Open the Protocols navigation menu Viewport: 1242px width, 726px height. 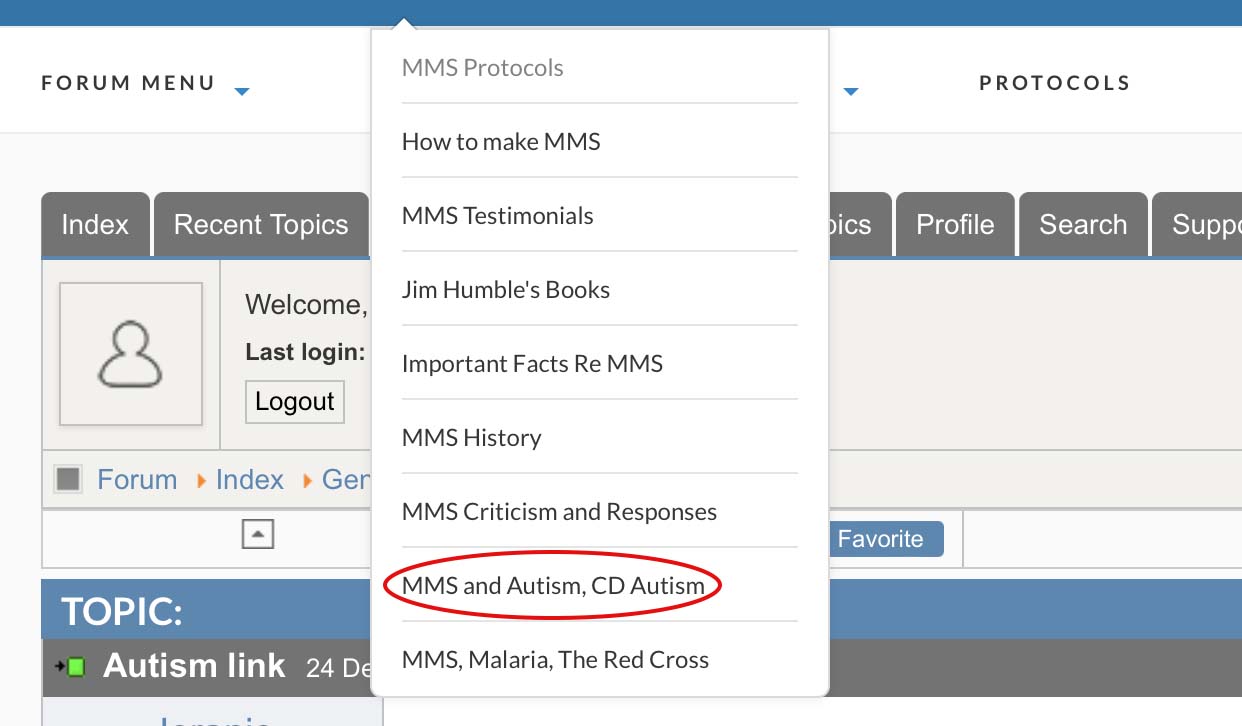pyautogui.click(x=1054, y=83)
